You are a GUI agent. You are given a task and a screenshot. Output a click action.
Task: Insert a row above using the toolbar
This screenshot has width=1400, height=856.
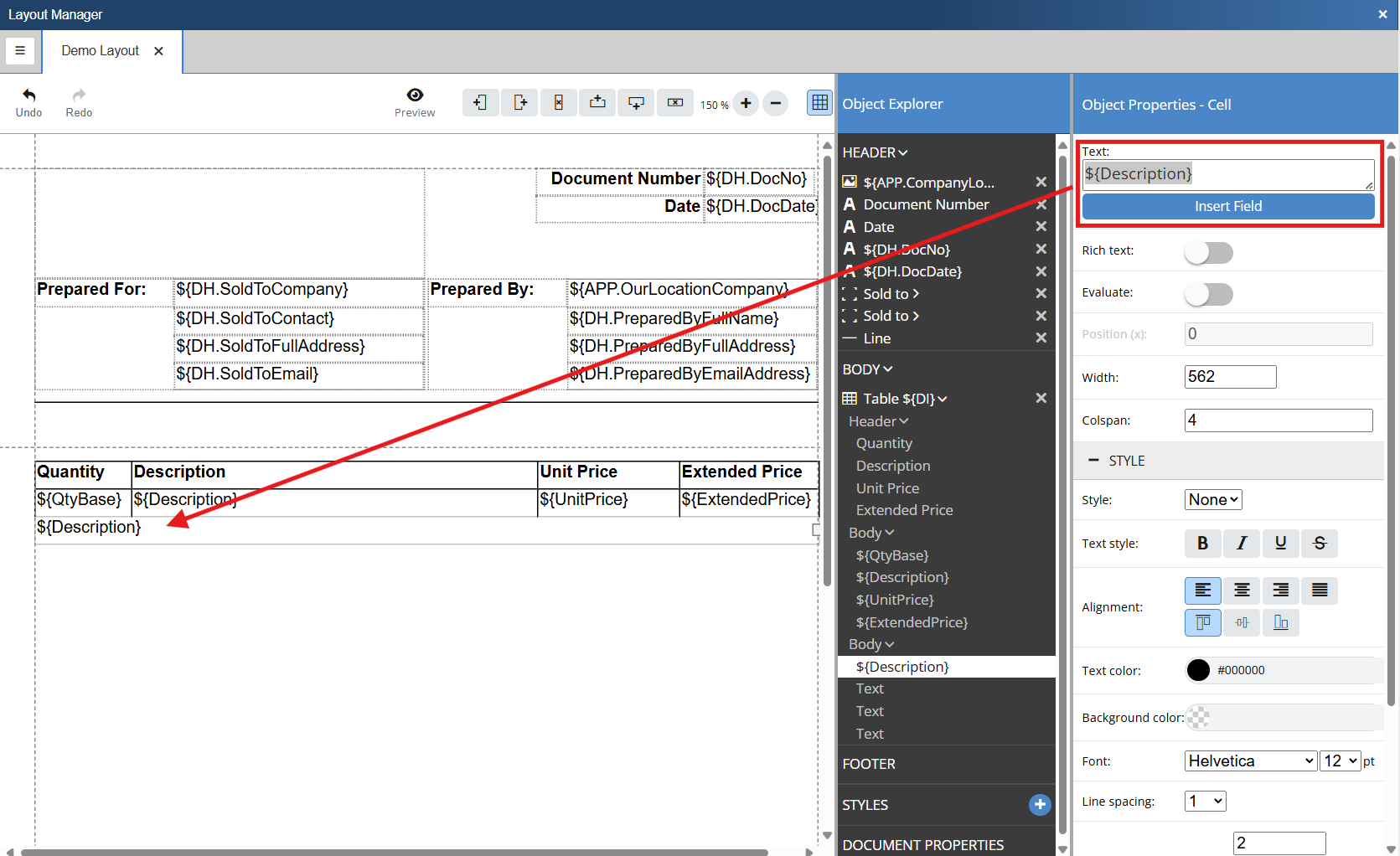[x=597, y=103]
